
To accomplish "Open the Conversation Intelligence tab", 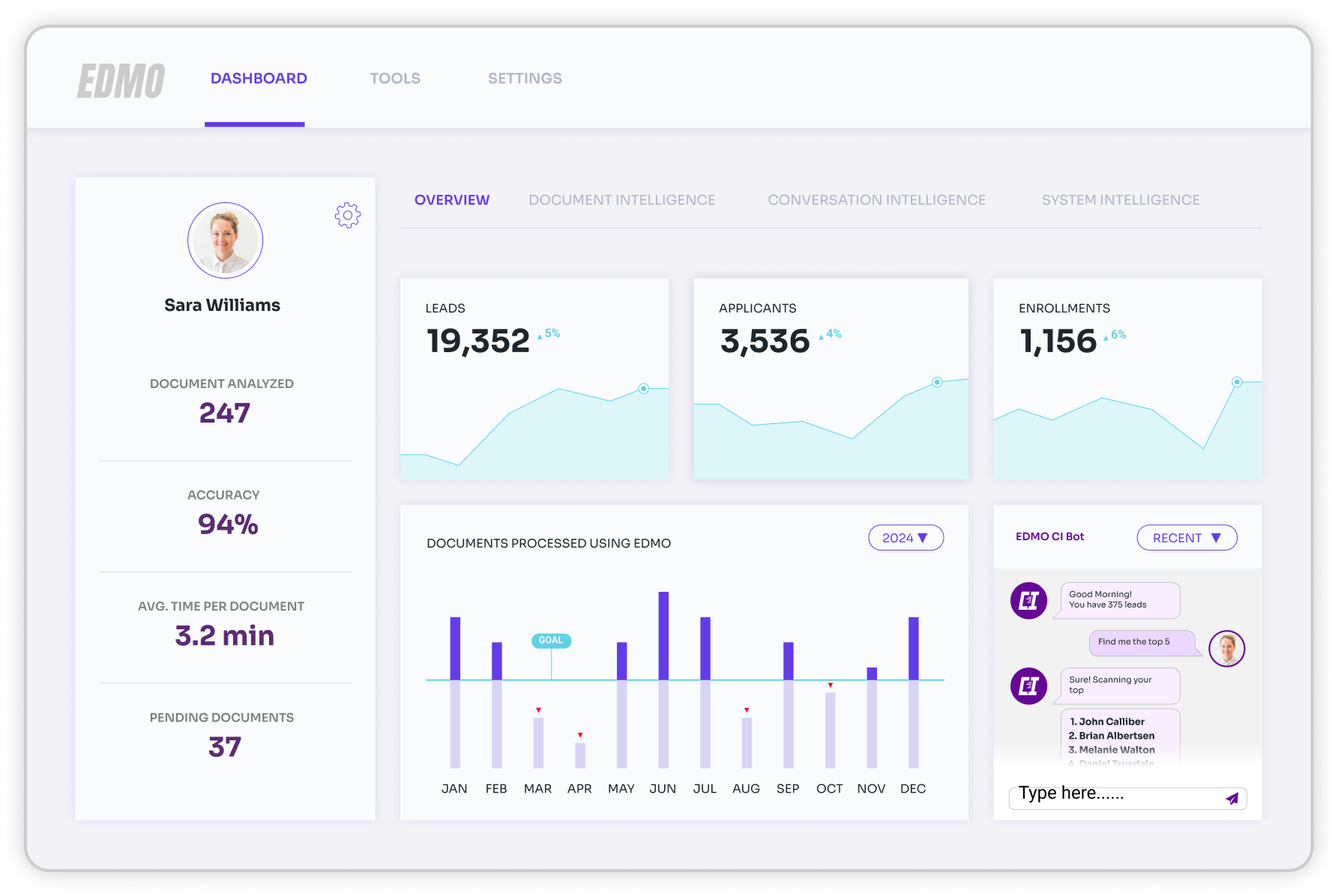I will tap(876, 199).
